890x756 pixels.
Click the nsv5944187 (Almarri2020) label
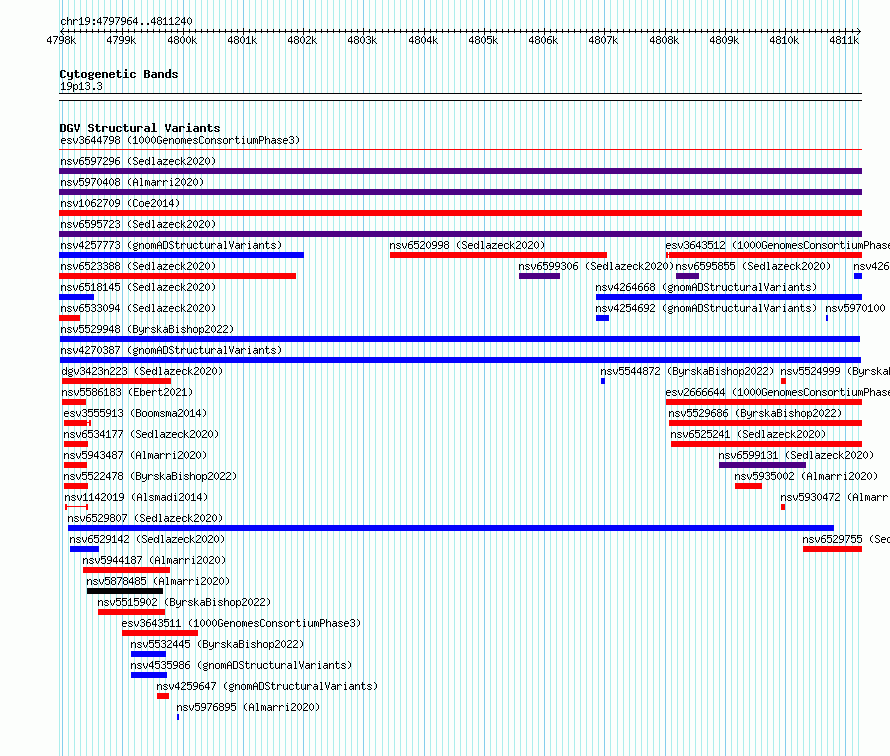pos(154,560)
